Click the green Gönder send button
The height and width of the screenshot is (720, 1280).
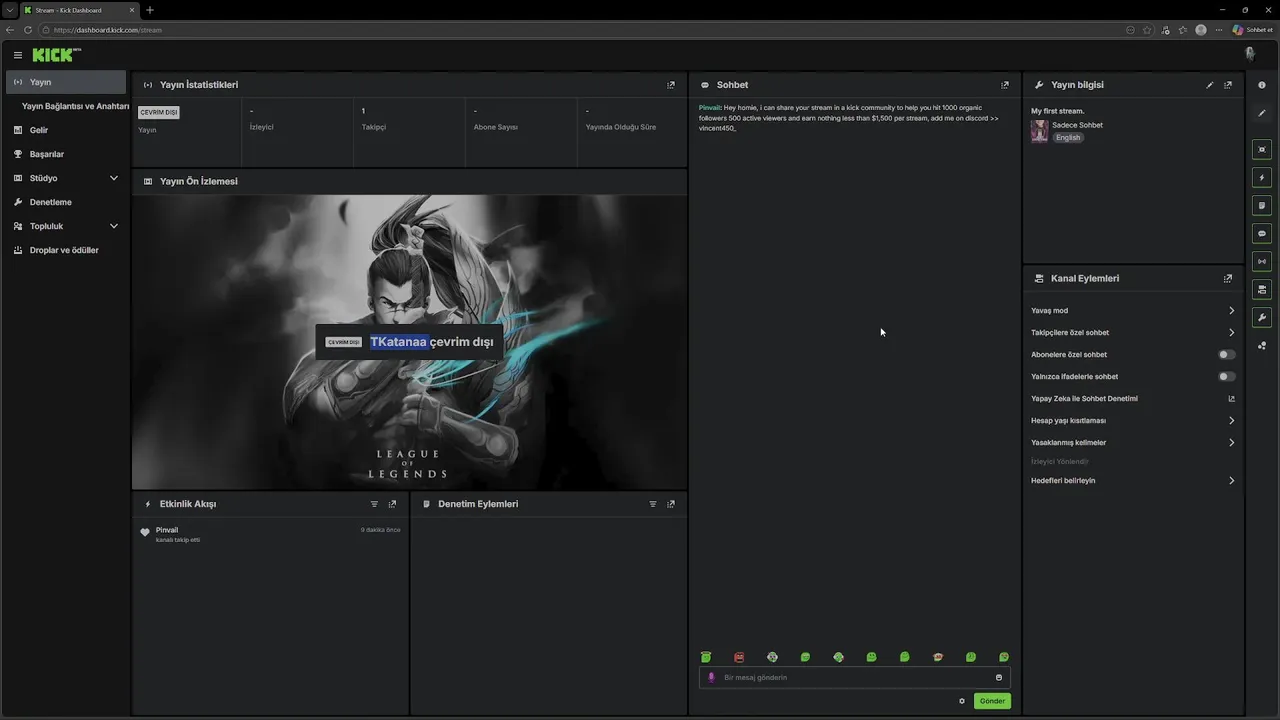click(x=992, y=701)
